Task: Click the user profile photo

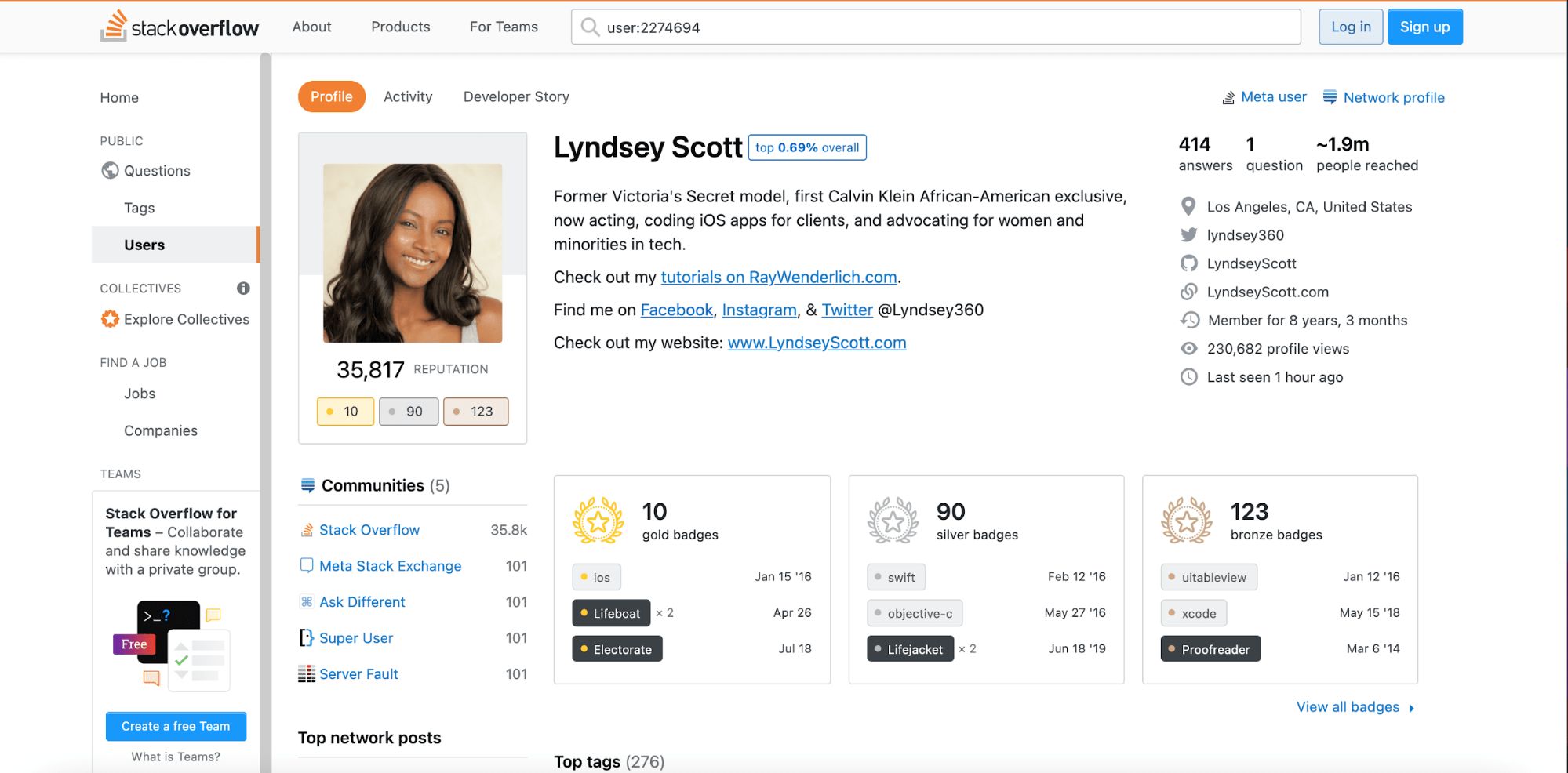Action: coord(413,252)
